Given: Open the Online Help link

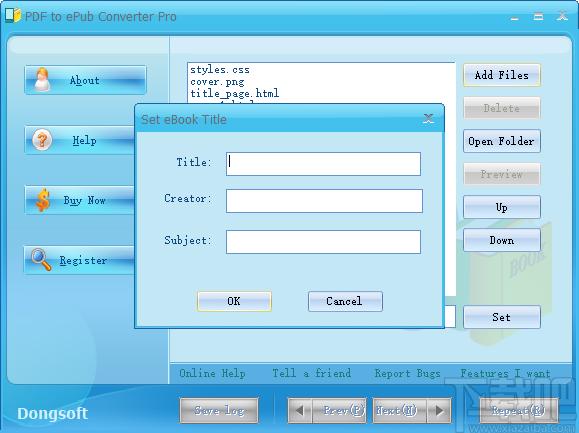Looking at the screenshot, I should click(x=212, y=373).
